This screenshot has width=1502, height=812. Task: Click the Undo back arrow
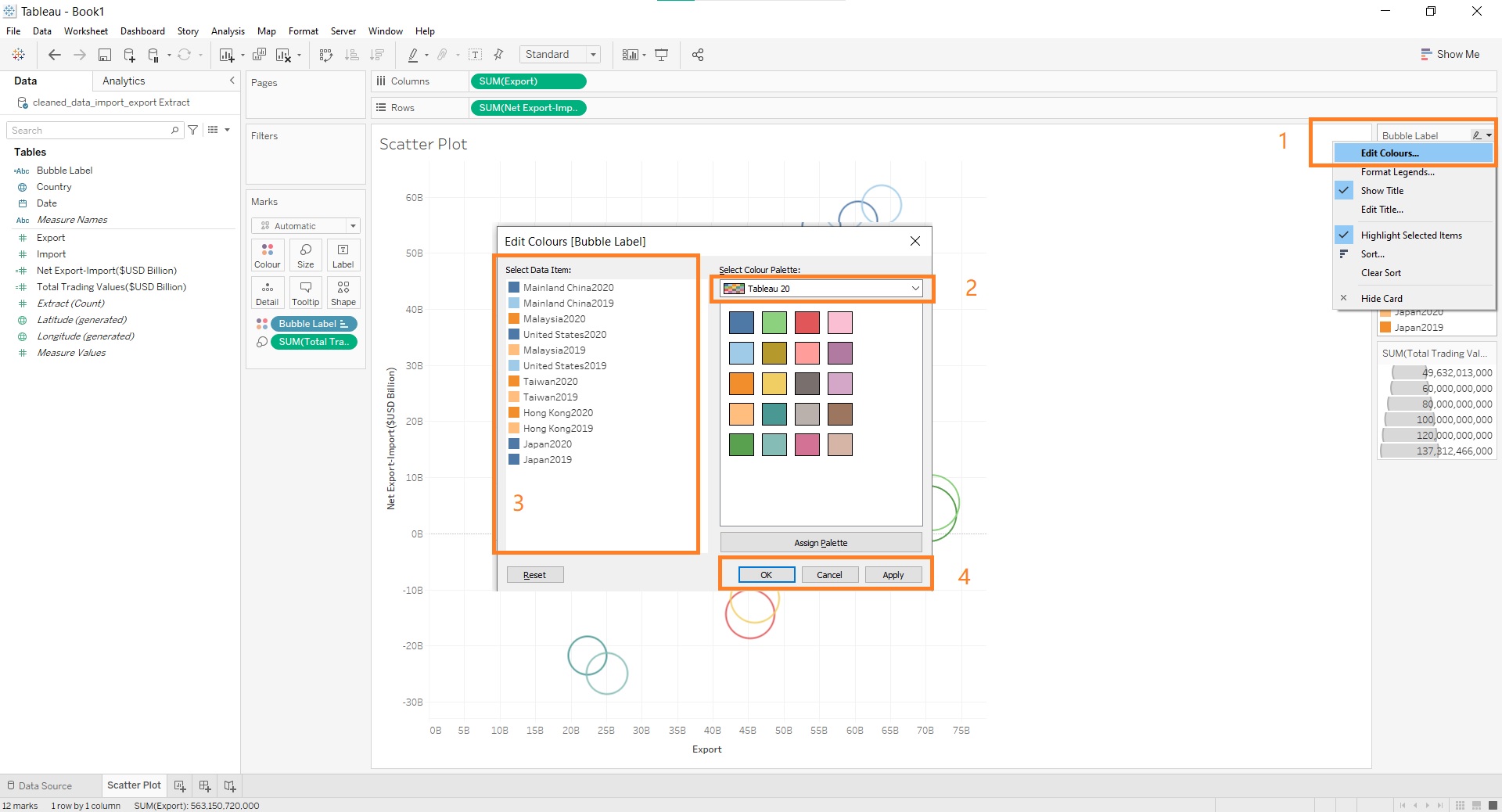pos(54,55)
